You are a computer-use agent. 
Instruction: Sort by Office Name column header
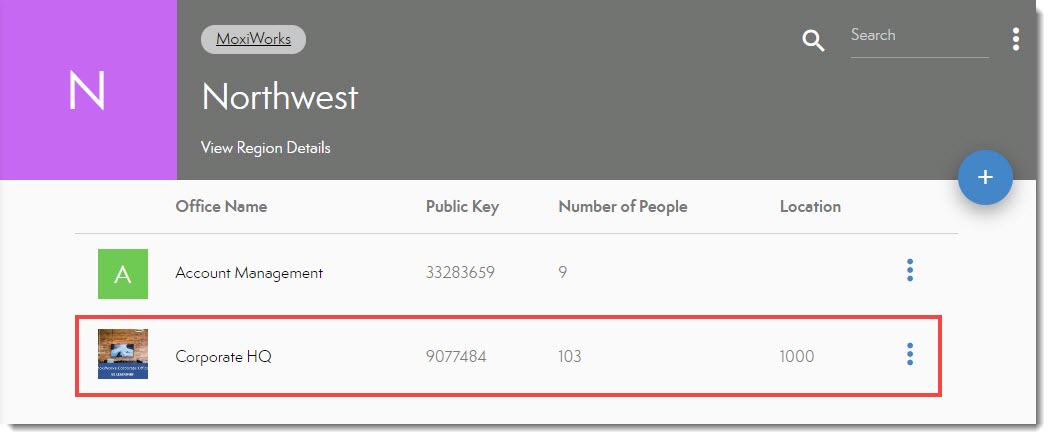221,207
